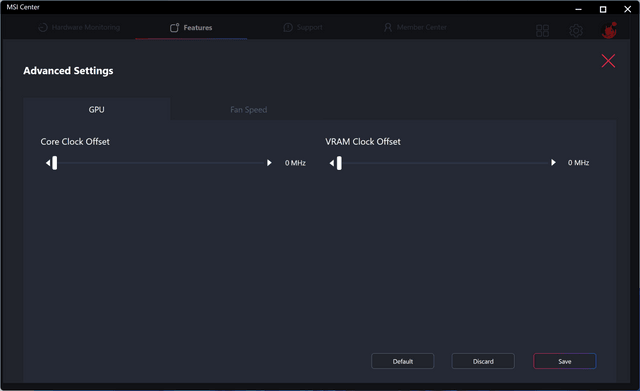This screenshot has width=640, height=391.
Task: Open the apps grid icon
Action: click(x=542, y=30)
